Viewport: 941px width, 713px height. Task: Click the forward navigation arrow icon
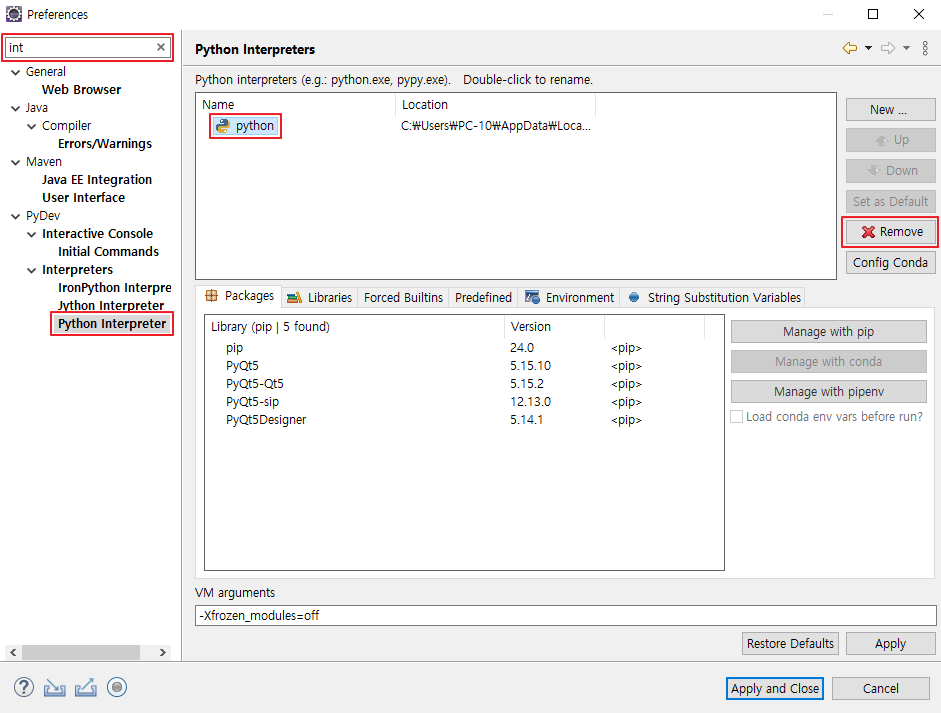(888, 48)
